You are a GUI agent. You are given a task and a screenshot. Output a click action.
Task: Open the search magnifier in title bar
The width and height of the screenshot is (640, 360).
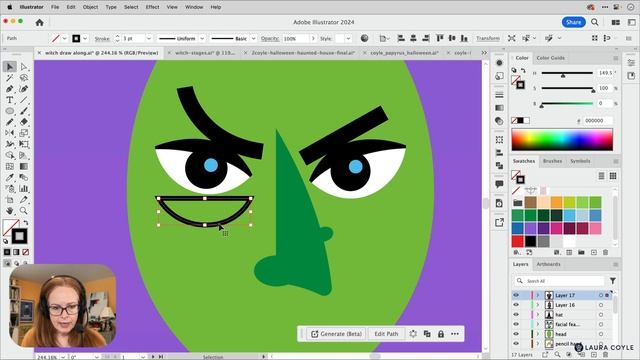pos(595,22)
